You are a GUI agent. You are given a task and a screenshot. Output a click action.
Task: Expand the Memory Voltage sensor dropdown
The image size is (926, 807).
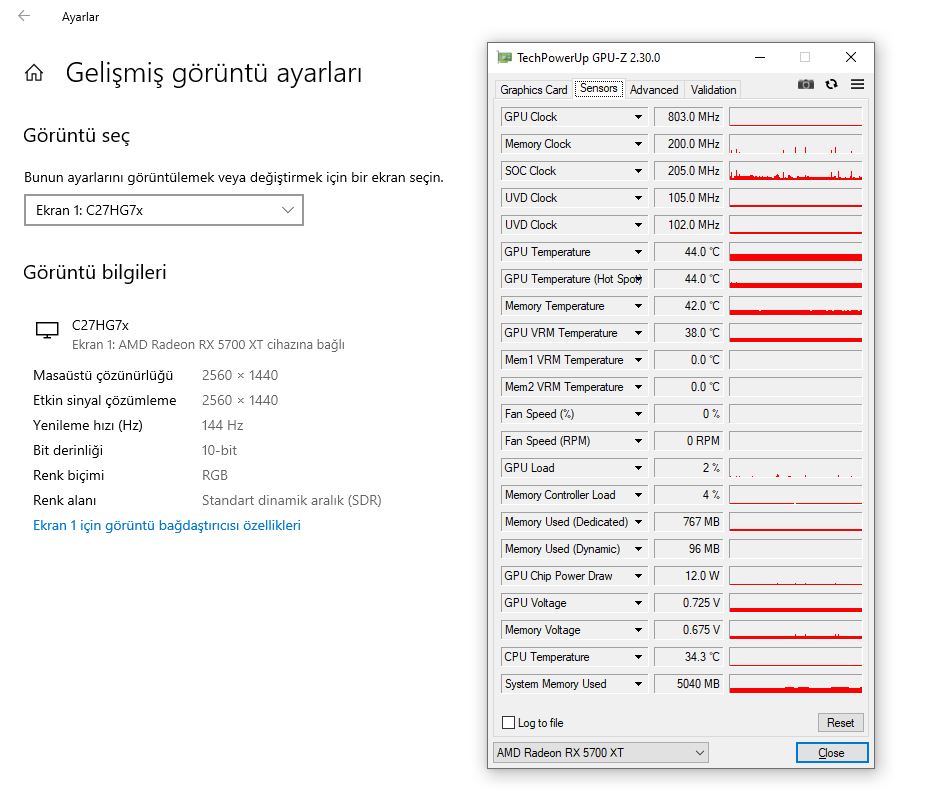(638, 630)
